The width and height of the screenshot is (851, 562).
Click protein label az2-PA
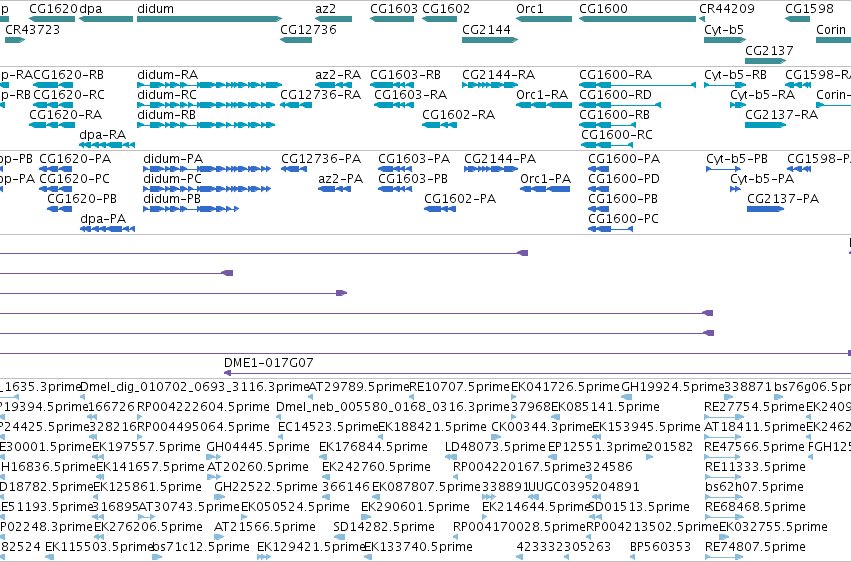pyautogui.click(x=341, y=178)
